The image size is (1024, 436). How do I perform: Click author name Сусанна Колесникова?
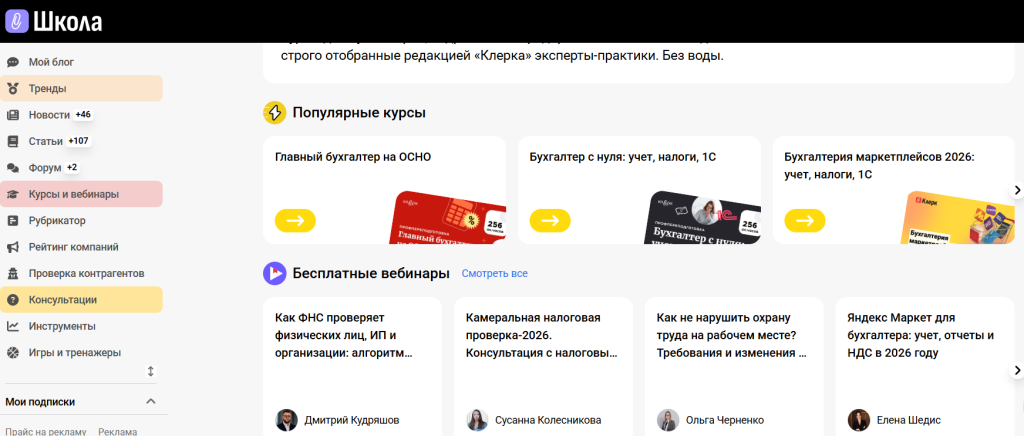(548, 420)
